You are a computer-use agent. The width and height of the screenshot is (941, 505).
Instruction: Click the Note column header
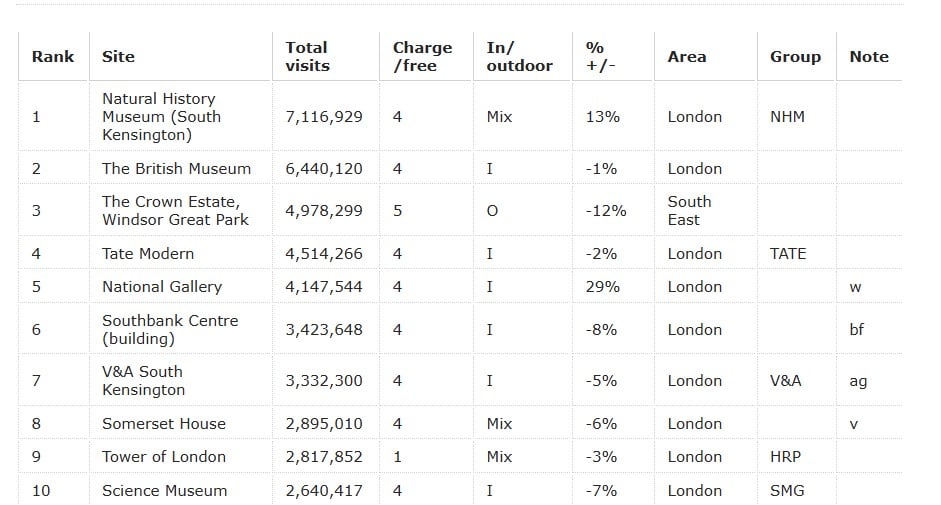[x=869, y=56]
